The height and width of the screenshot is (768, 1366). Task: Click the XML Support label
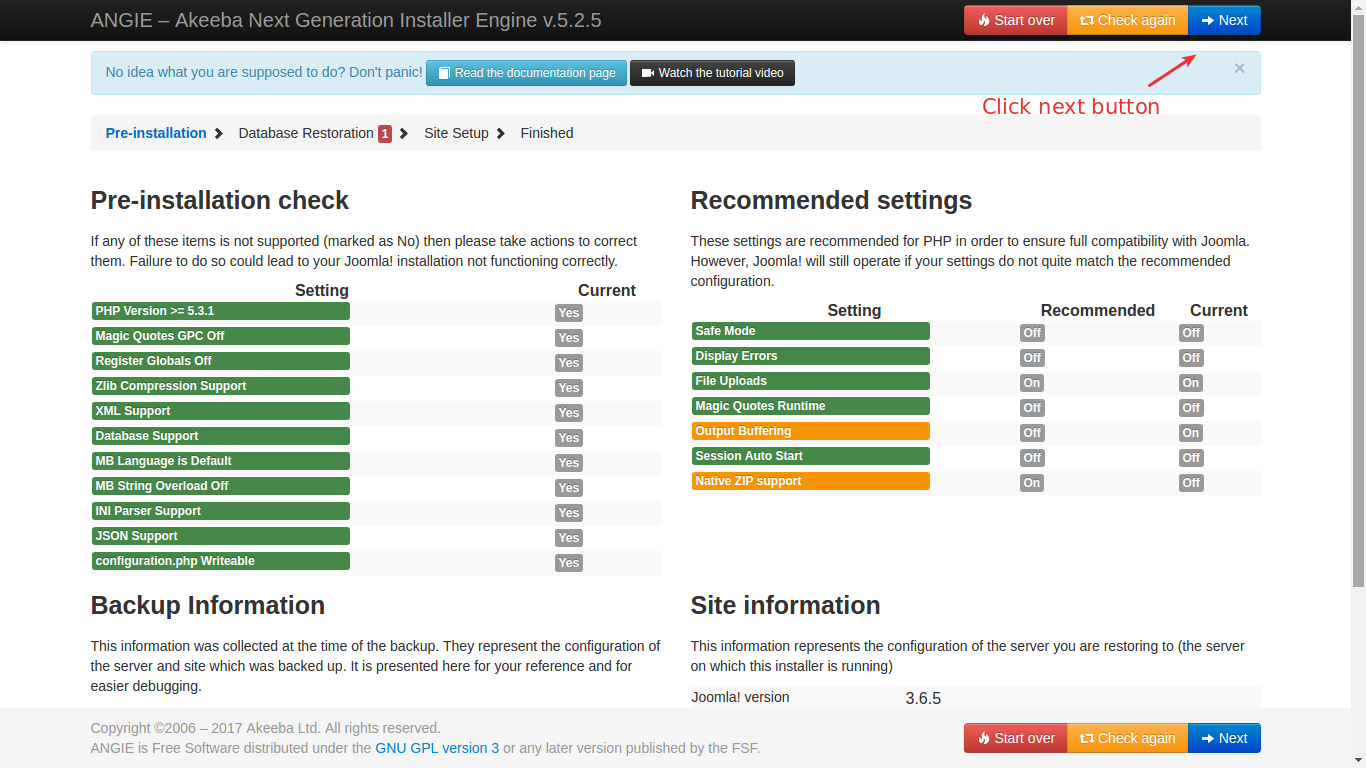[x=220, y=411]
